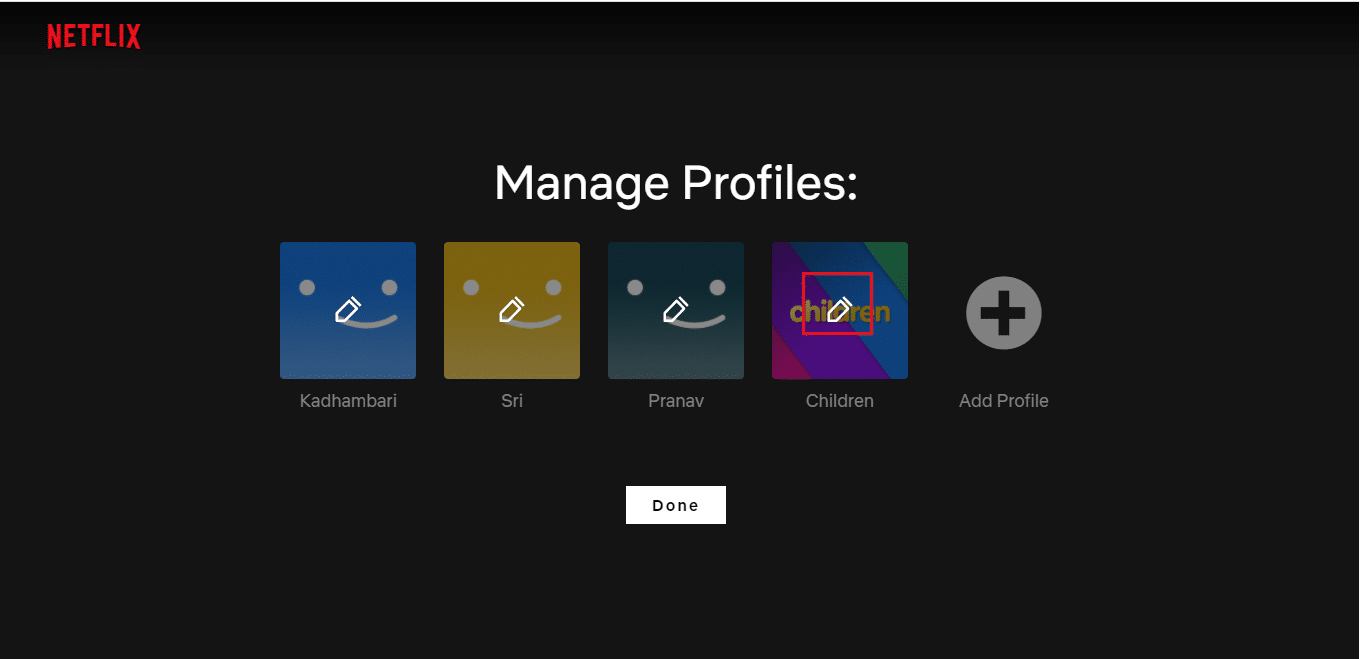Select the "Pranav" profile name
This screenshot has height=659, width=1363.
coord(676,401)
